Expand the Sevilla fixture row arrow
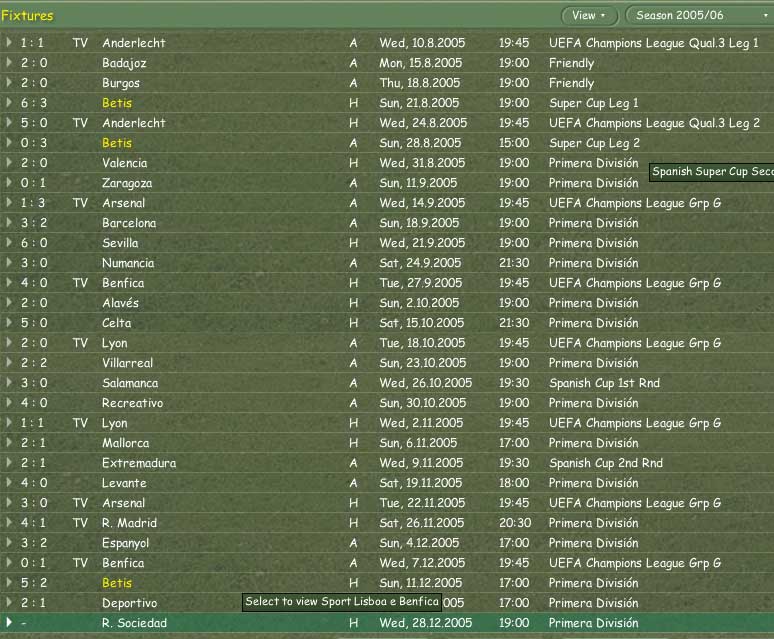Screen dimensions: 774x639 click(9, 242)
